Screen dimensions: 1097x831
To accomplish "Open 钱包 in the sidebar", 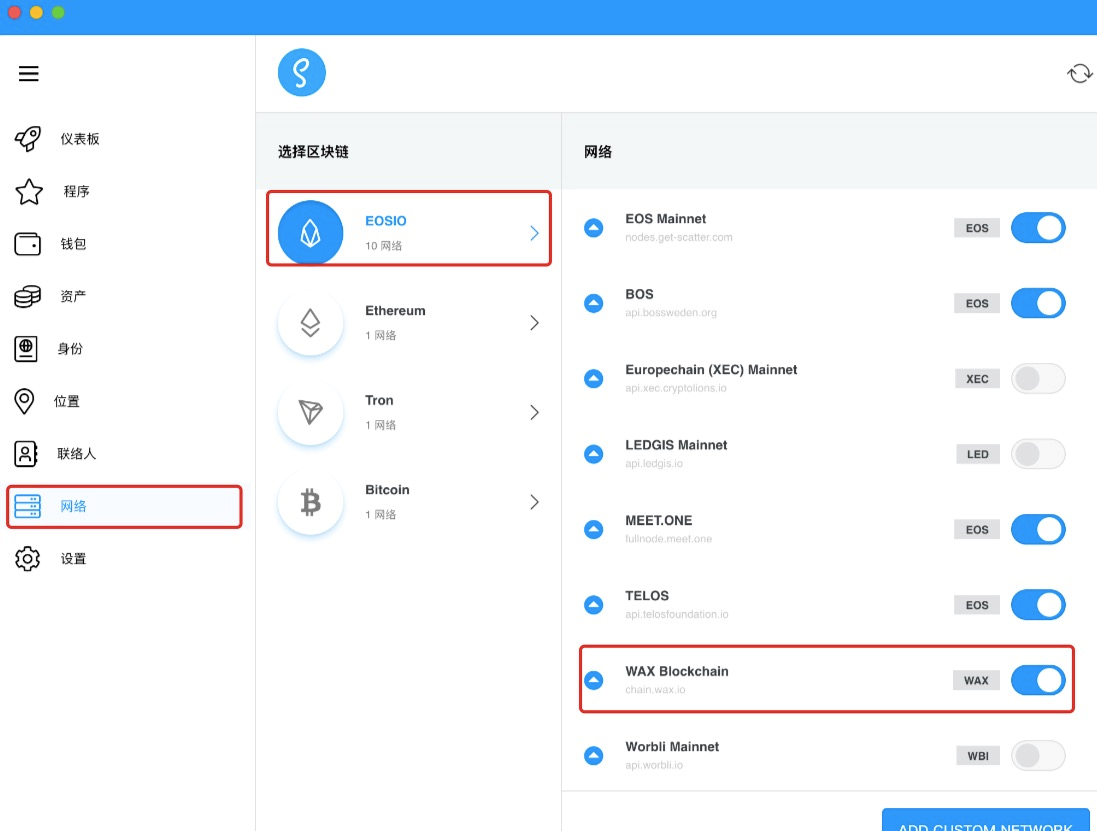I will pos(73,244).
